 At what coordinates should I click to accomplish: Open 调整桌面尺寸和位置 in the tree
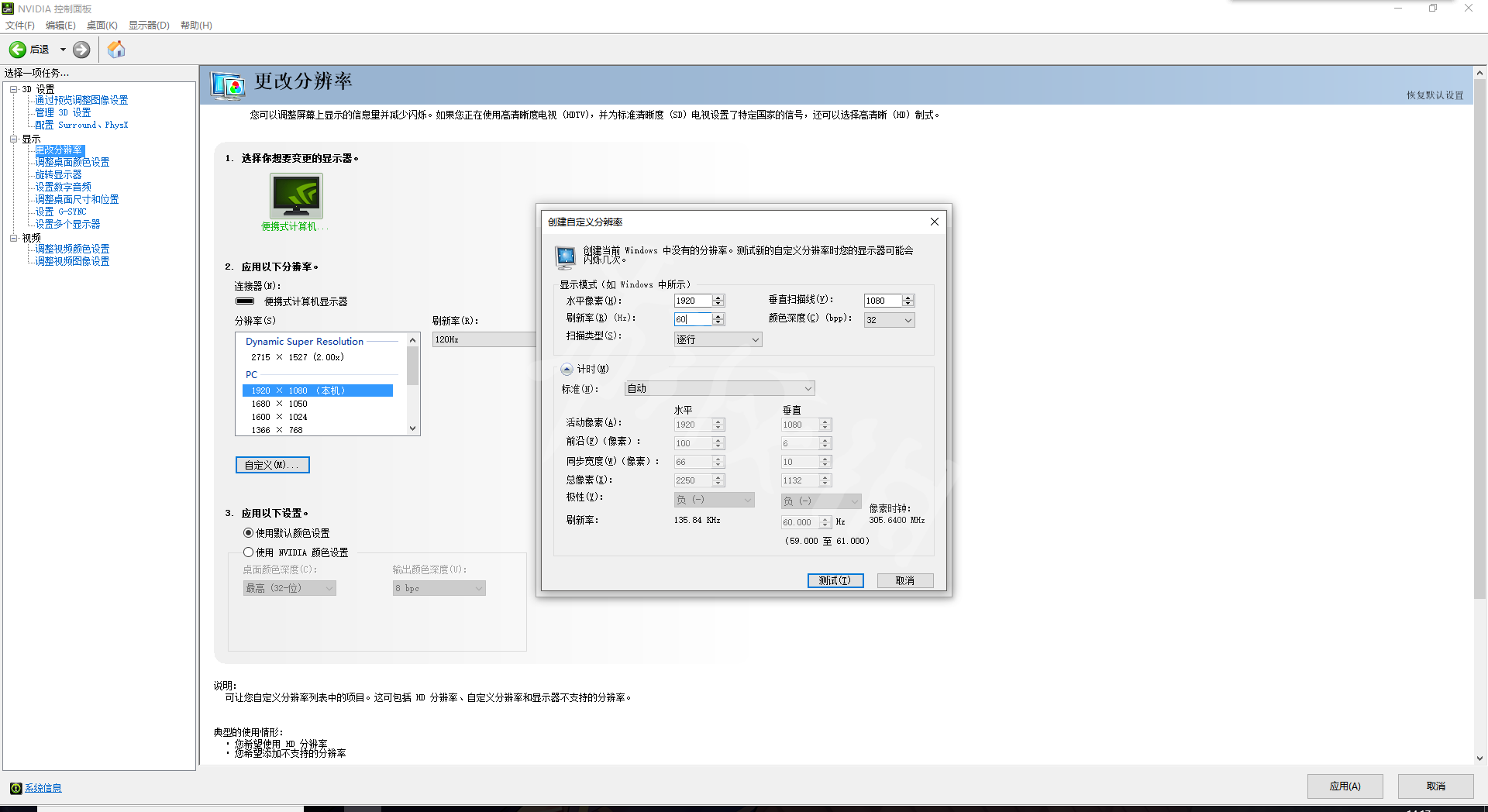point(77,199)
